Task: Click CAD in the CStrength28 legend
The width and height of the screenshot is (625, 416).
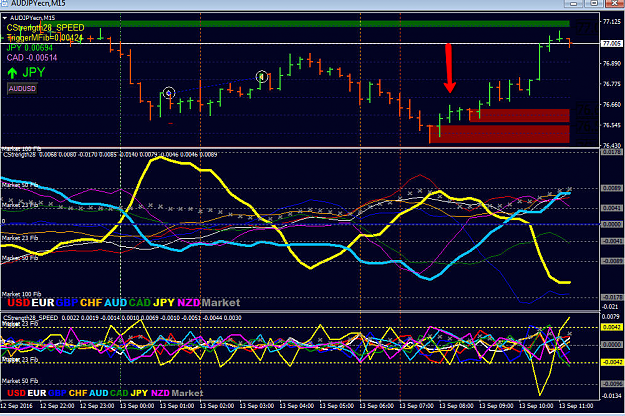Action: [x=140, y=303]
